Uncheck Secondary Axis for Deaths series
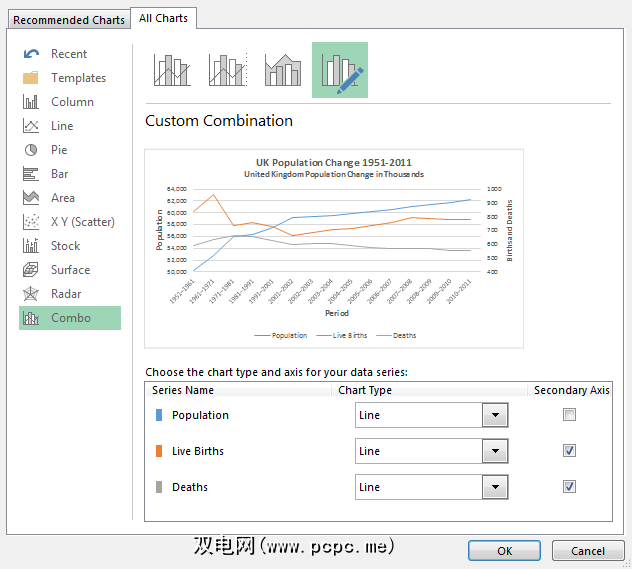This screenshot has width=632, height=569. (x=569, y=487)
